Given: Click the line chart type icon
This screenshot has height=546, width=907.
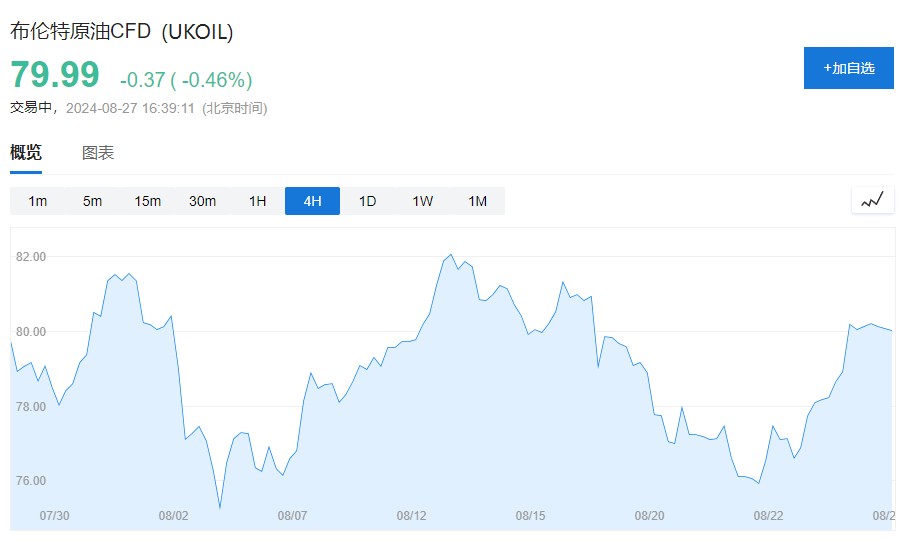Looking at the screenshot, I should click(x=872, y=201).
